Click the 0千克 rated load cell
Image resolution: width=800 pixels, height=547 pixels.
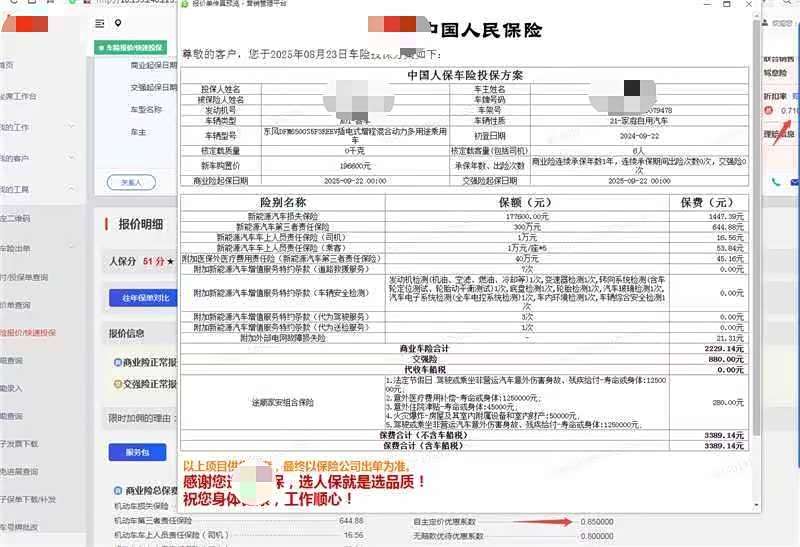(355, 151)
